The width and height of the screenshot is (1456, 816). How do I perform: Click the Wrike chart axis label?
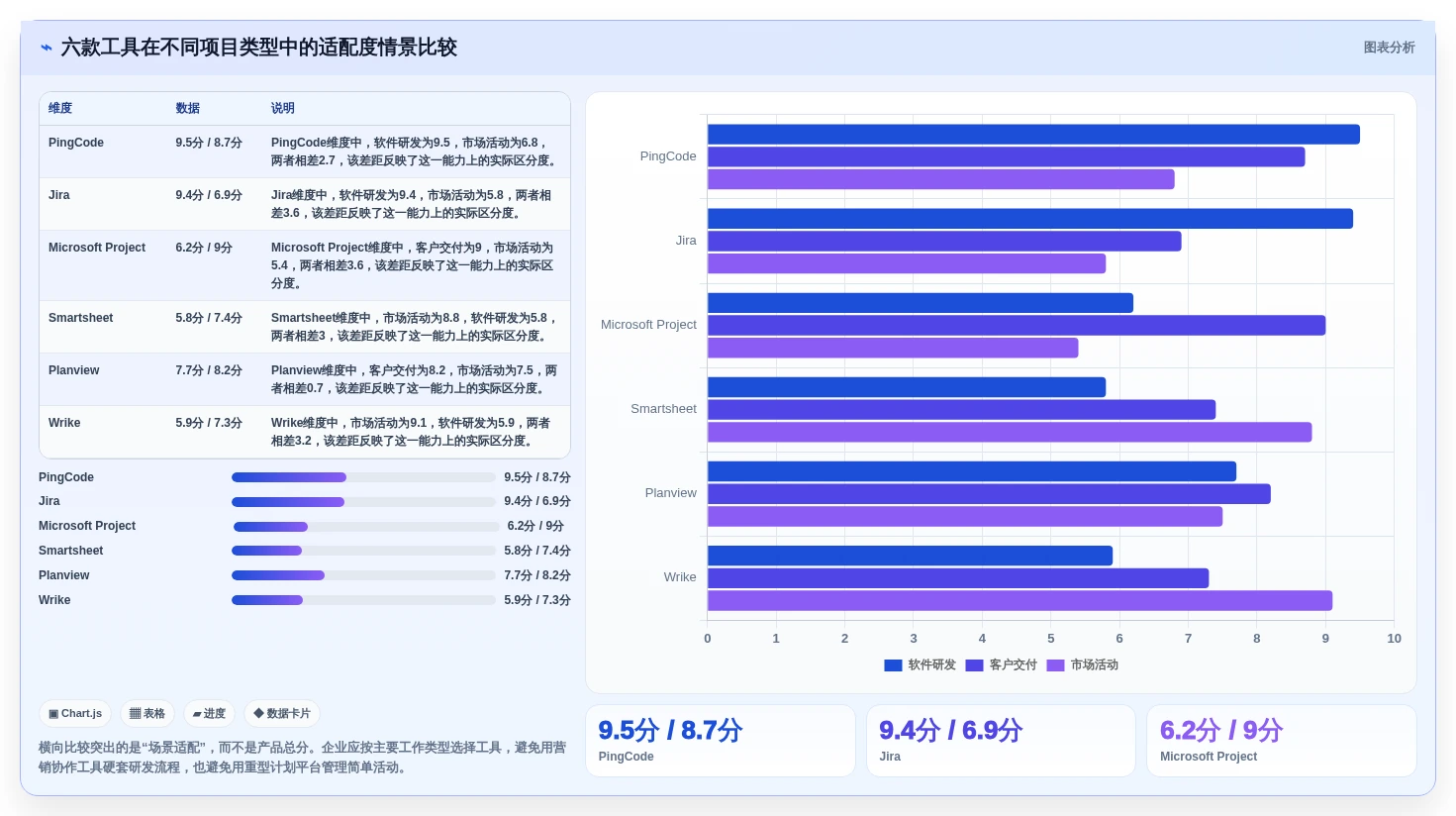click(x=680, y=577)
